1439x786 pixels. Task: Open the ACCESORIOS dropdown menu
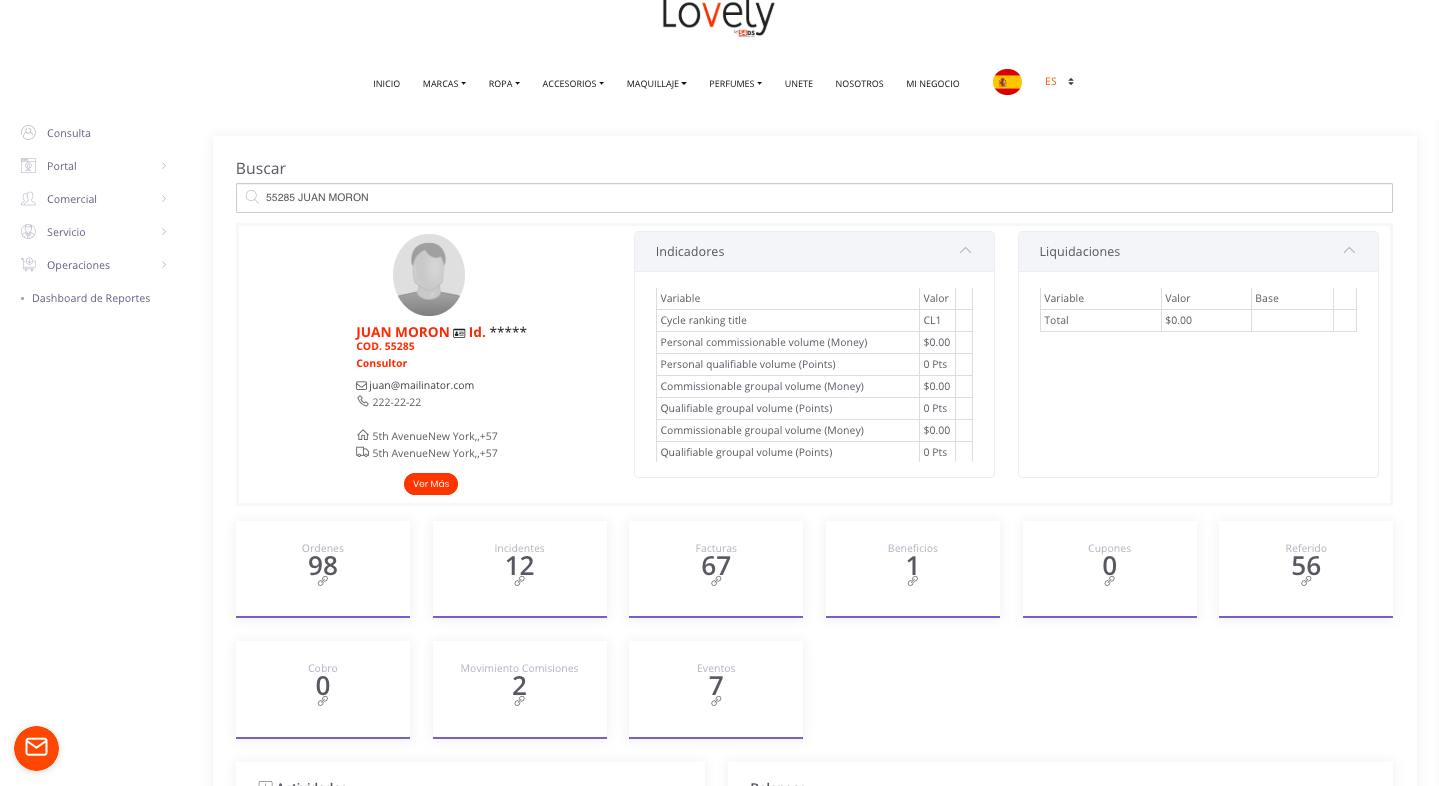click(x=573, y=84)
